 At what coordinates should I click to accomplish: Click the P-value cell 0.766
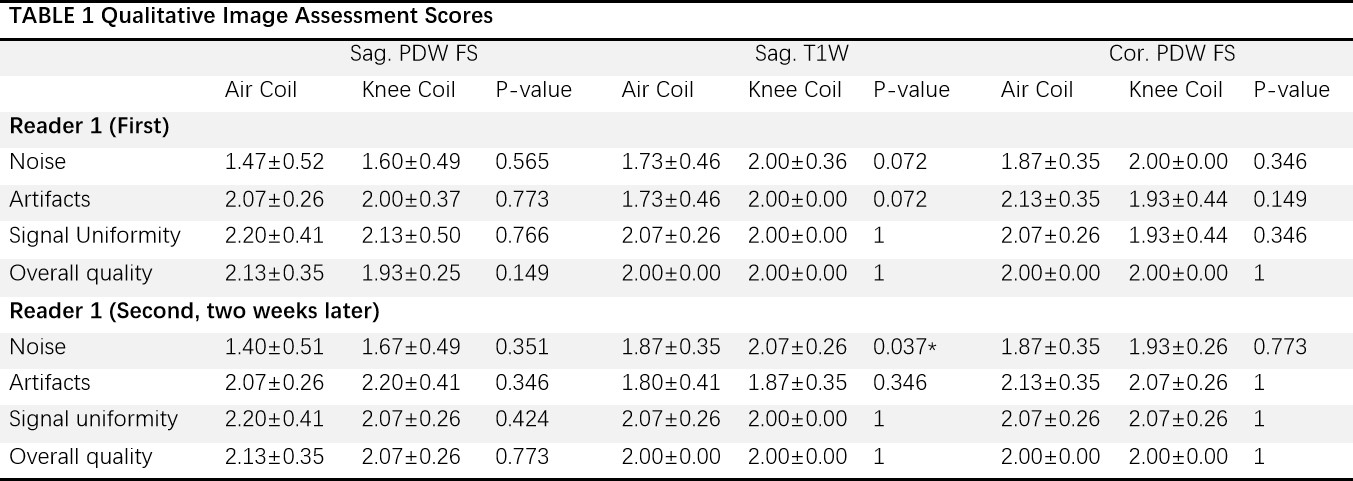(522, 236)
